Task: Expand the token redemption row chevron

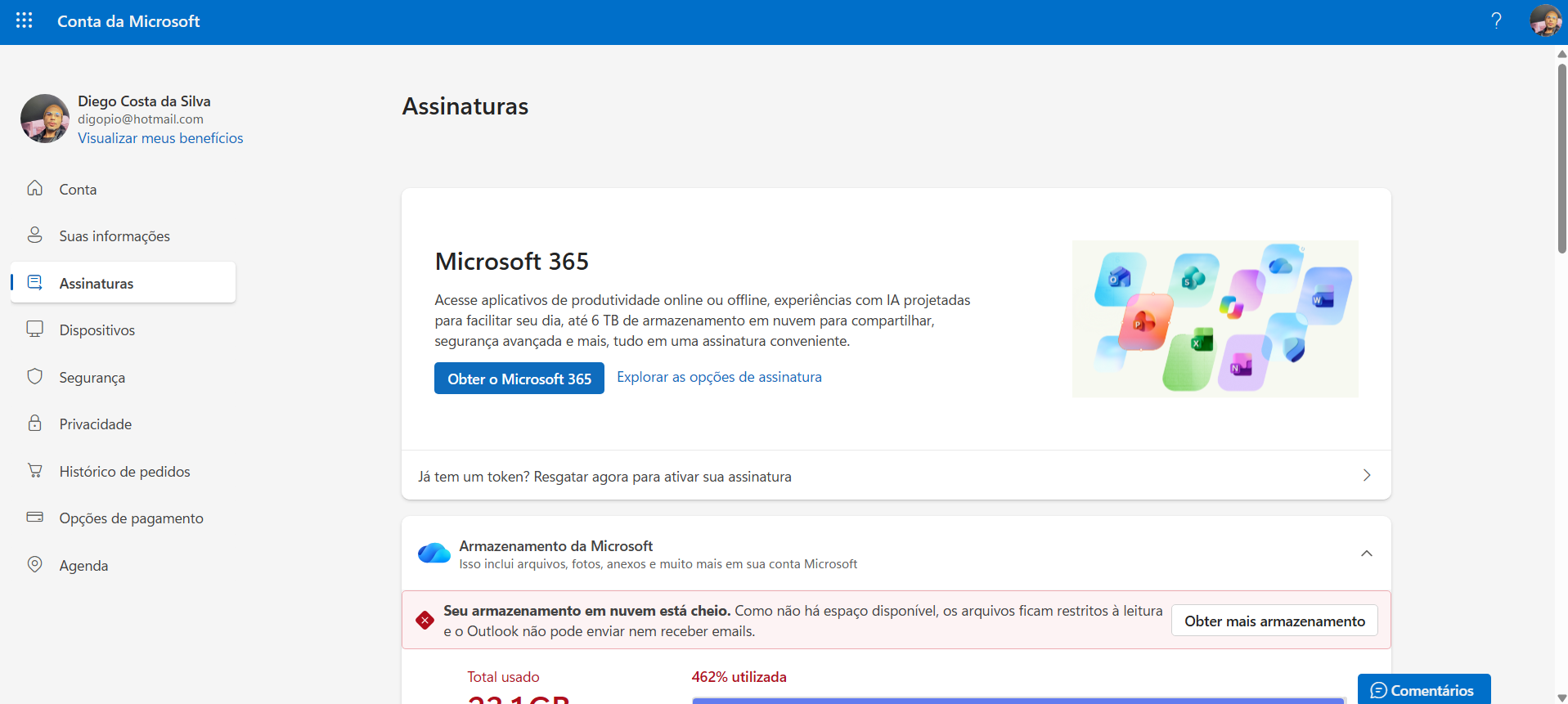Action: click(1366, 475)
